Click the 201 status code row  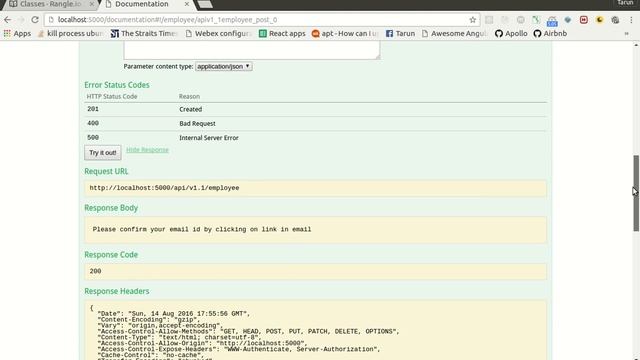[315, 109]
